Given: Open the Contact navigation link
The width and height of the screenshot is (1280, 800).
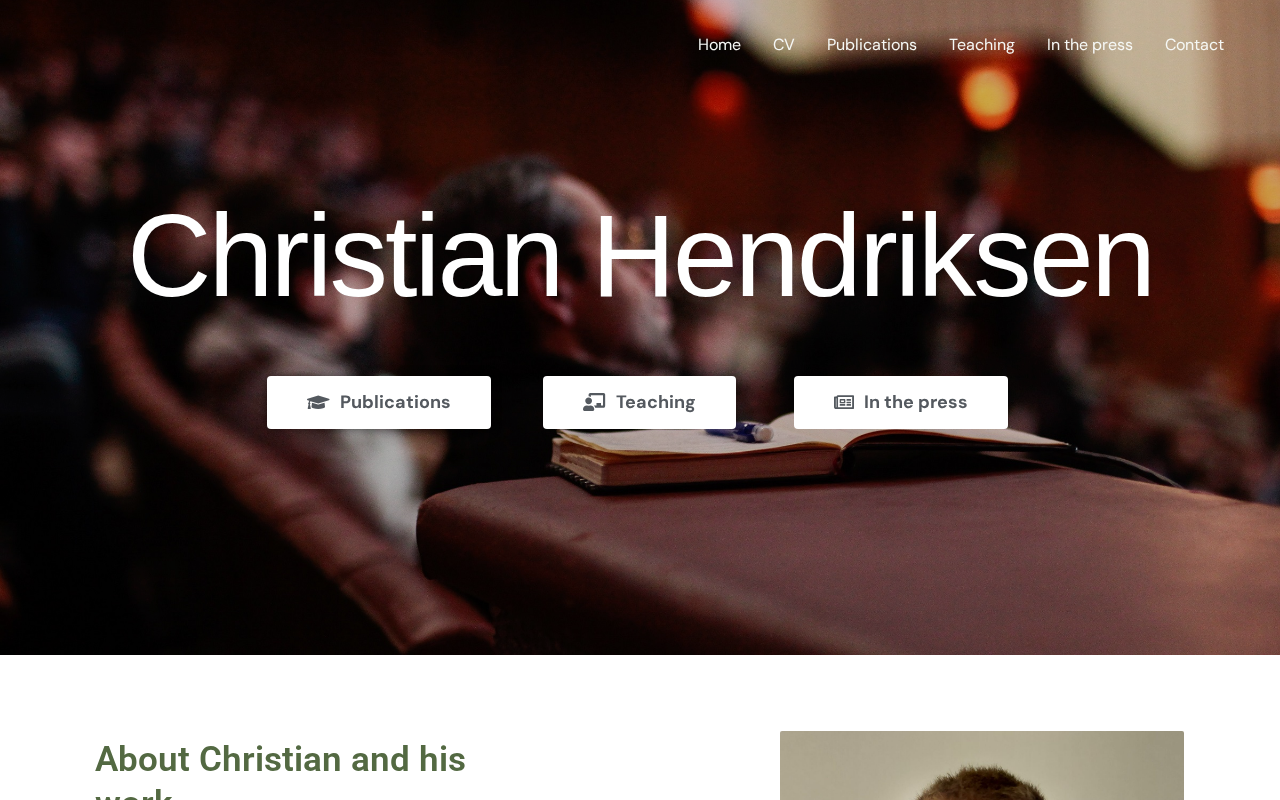Looking at the screenshot, I should (1194, 45).
